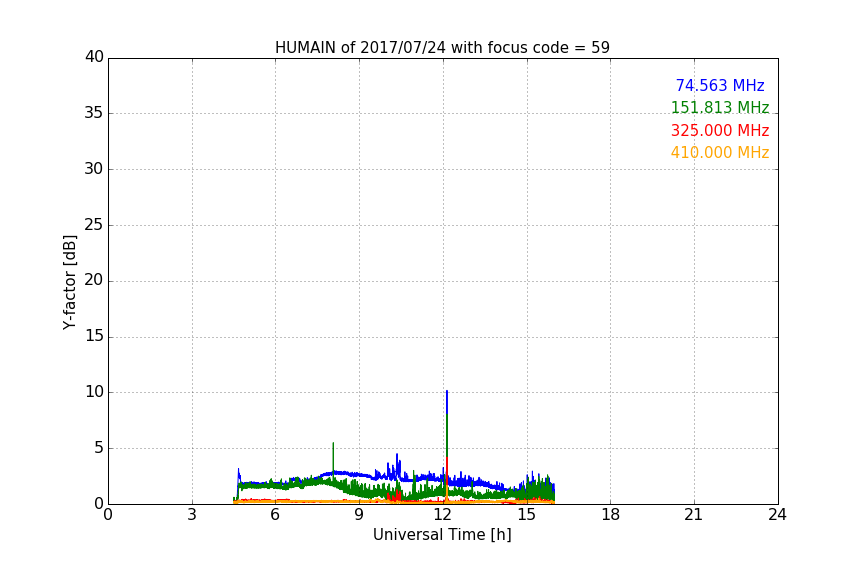
Task: Click the x-axis tick label 21
Action: click(x=694, y=515)
